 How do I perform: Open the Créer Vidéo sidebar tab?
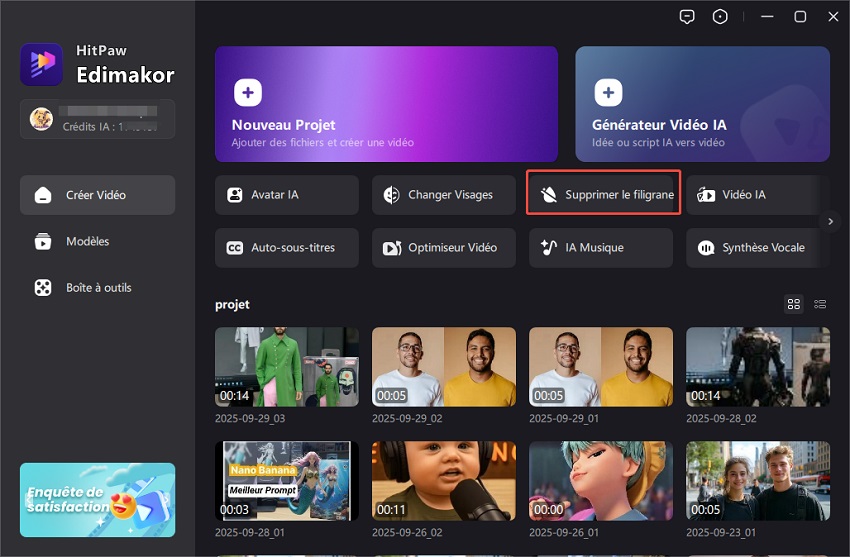pos(97,195)
